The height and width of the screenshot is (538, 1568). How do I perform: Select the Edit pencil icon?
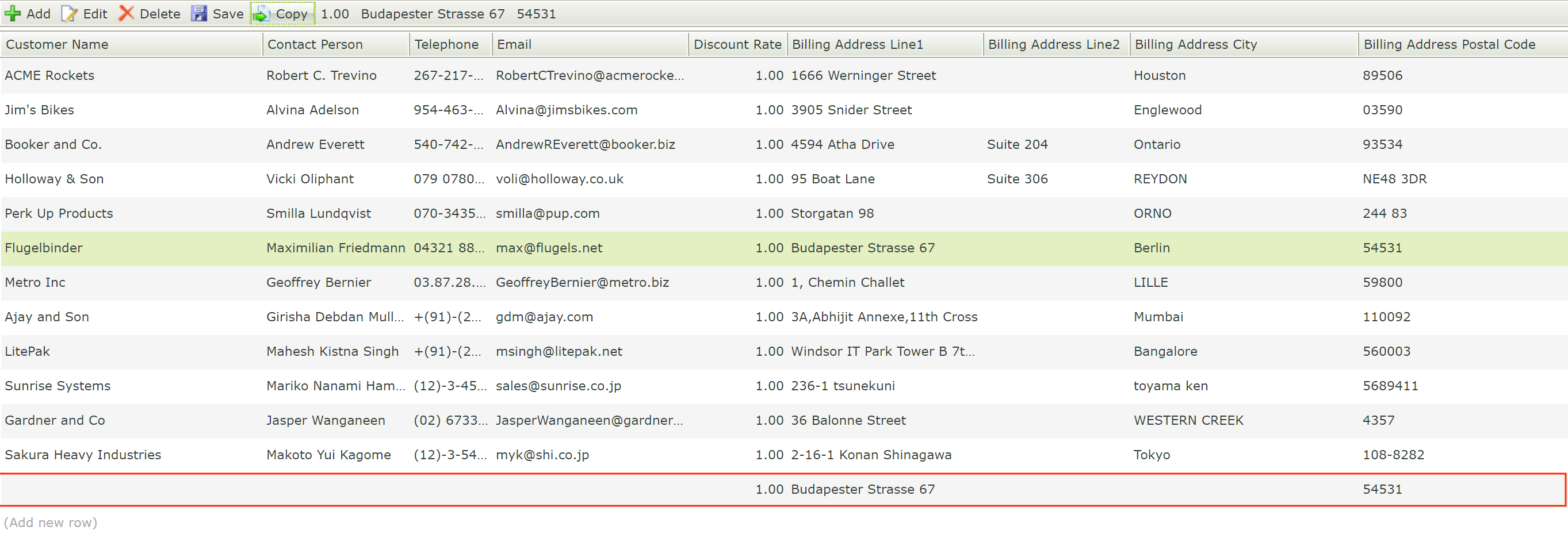point(69,13)
